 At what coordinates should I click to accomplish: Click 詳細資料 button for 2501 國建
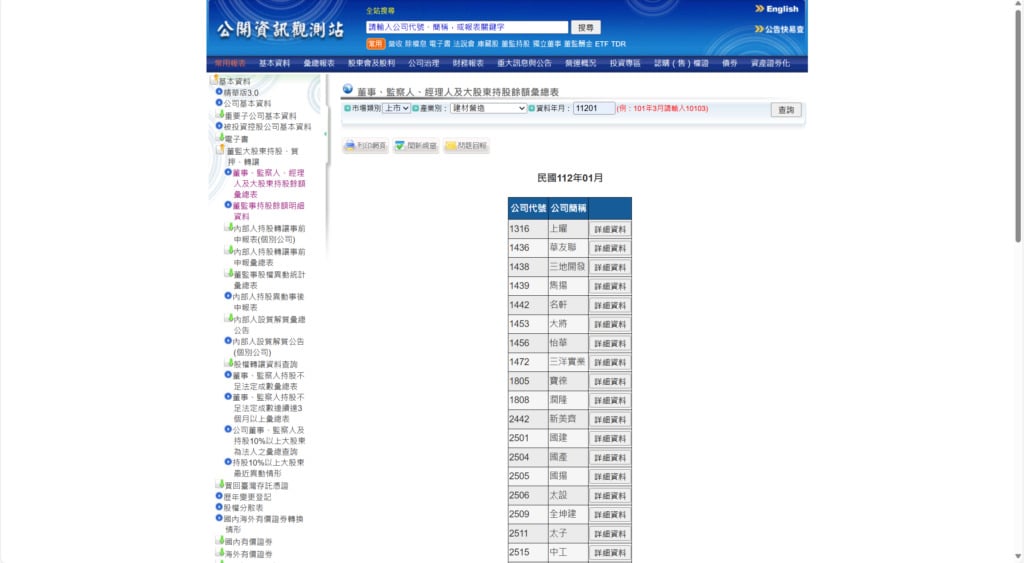point(610,438)
